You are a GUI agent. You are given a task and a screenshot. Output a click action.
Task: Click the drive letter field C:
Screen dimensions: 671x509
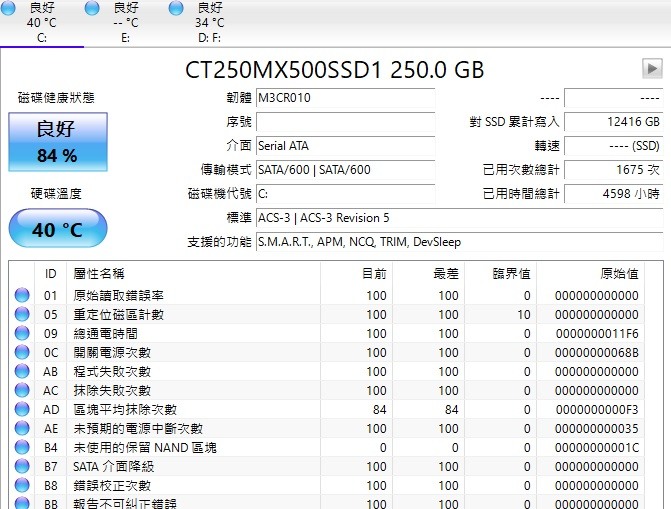click(345, 194)
